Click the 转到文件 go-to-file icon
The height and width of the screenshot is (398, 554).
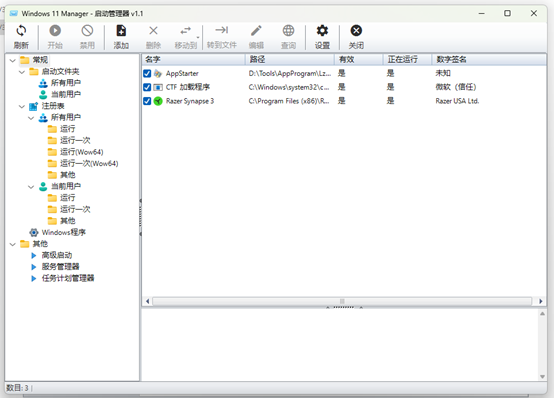tap(222, 30)
